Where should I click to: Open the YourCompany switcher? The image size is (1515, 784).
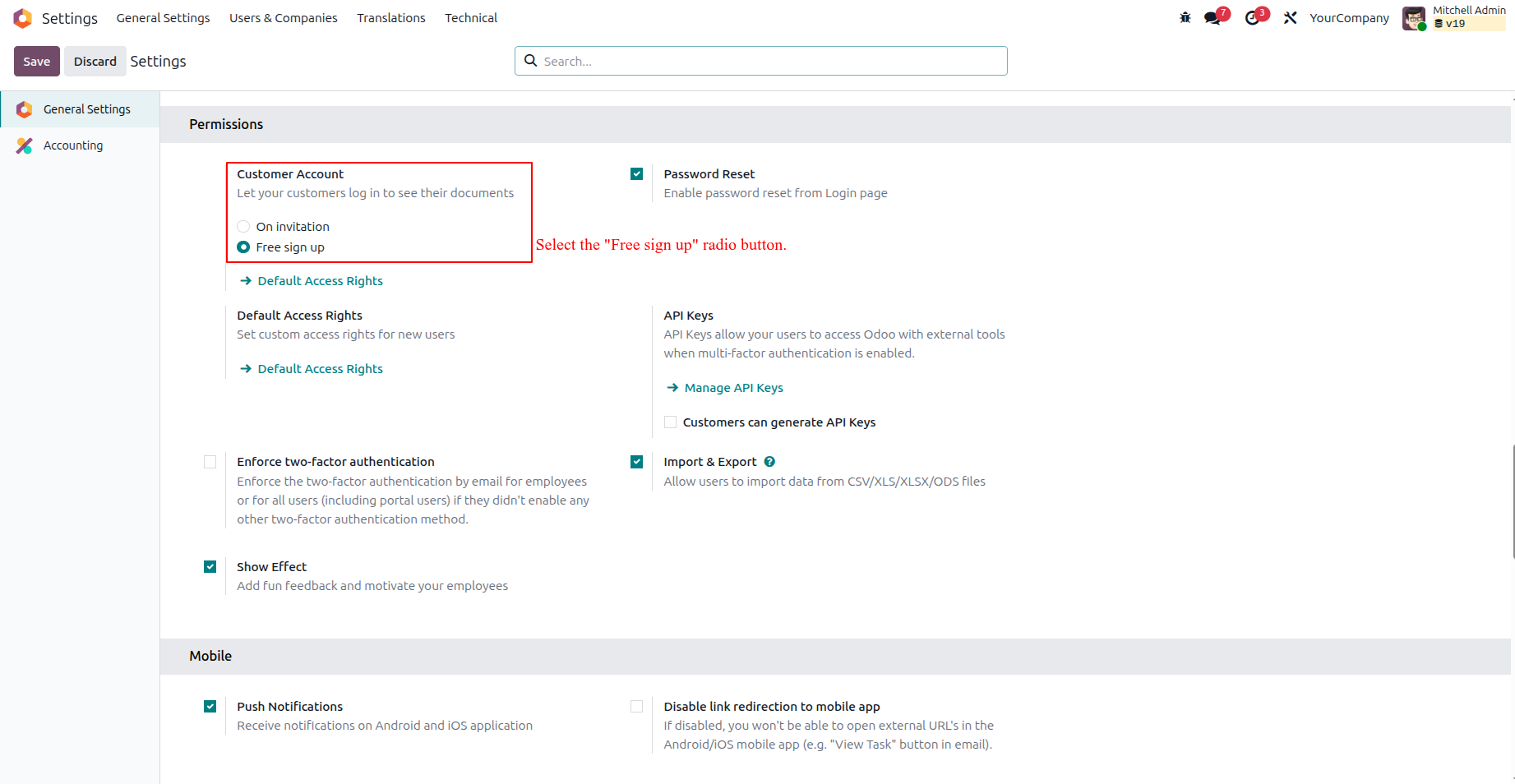pyautogui.click(x=1349, y=18)
